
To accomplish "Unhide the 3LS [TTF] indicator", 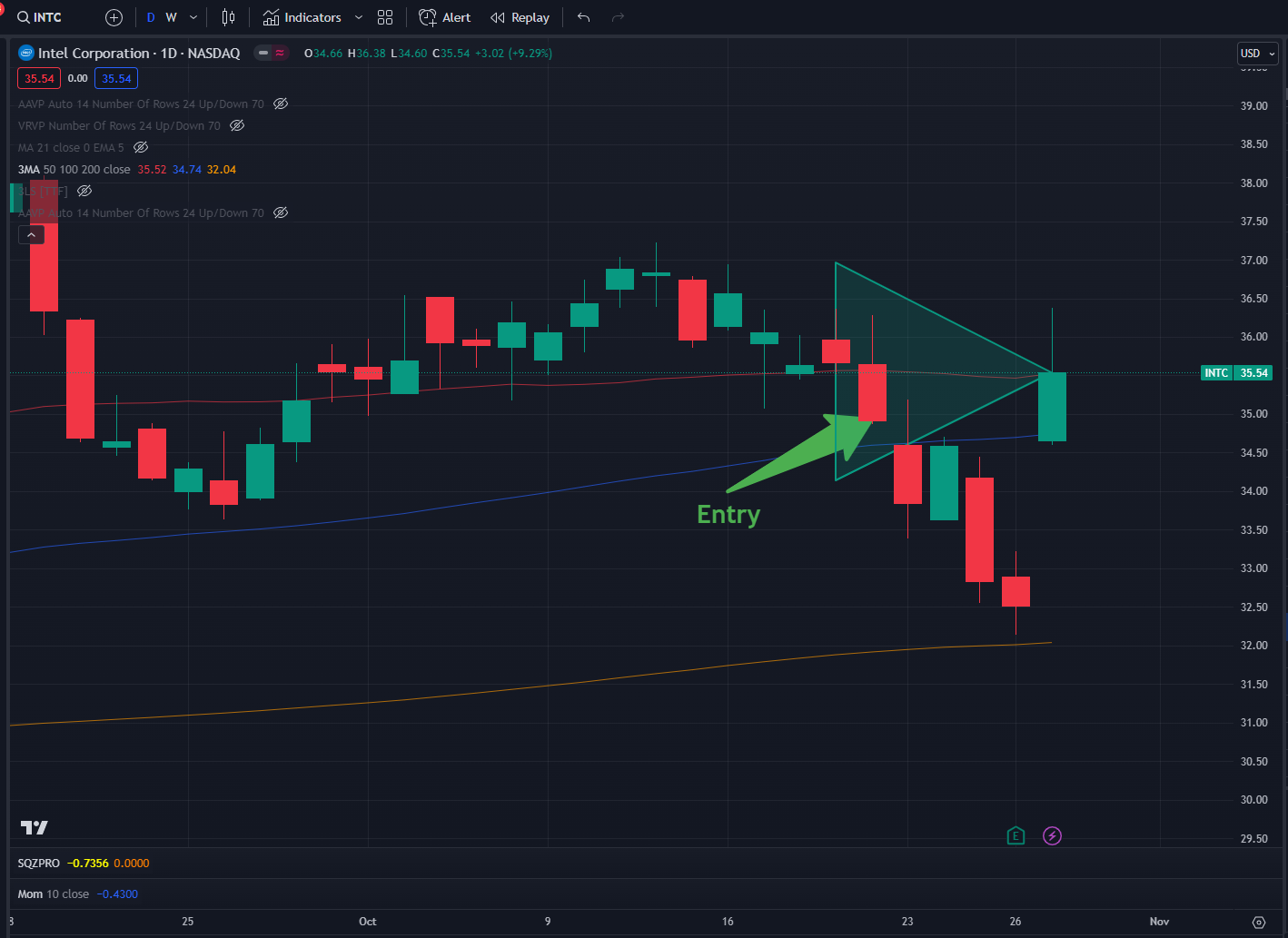I will point(84,192).
